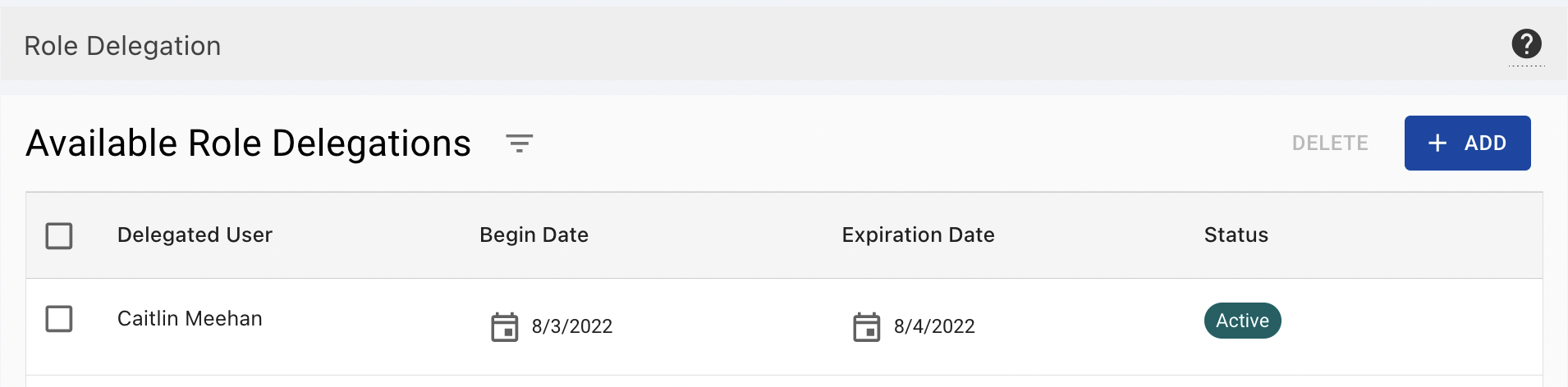
Task: Open the help question mark icon
Action: click(x=1526, y=43)
